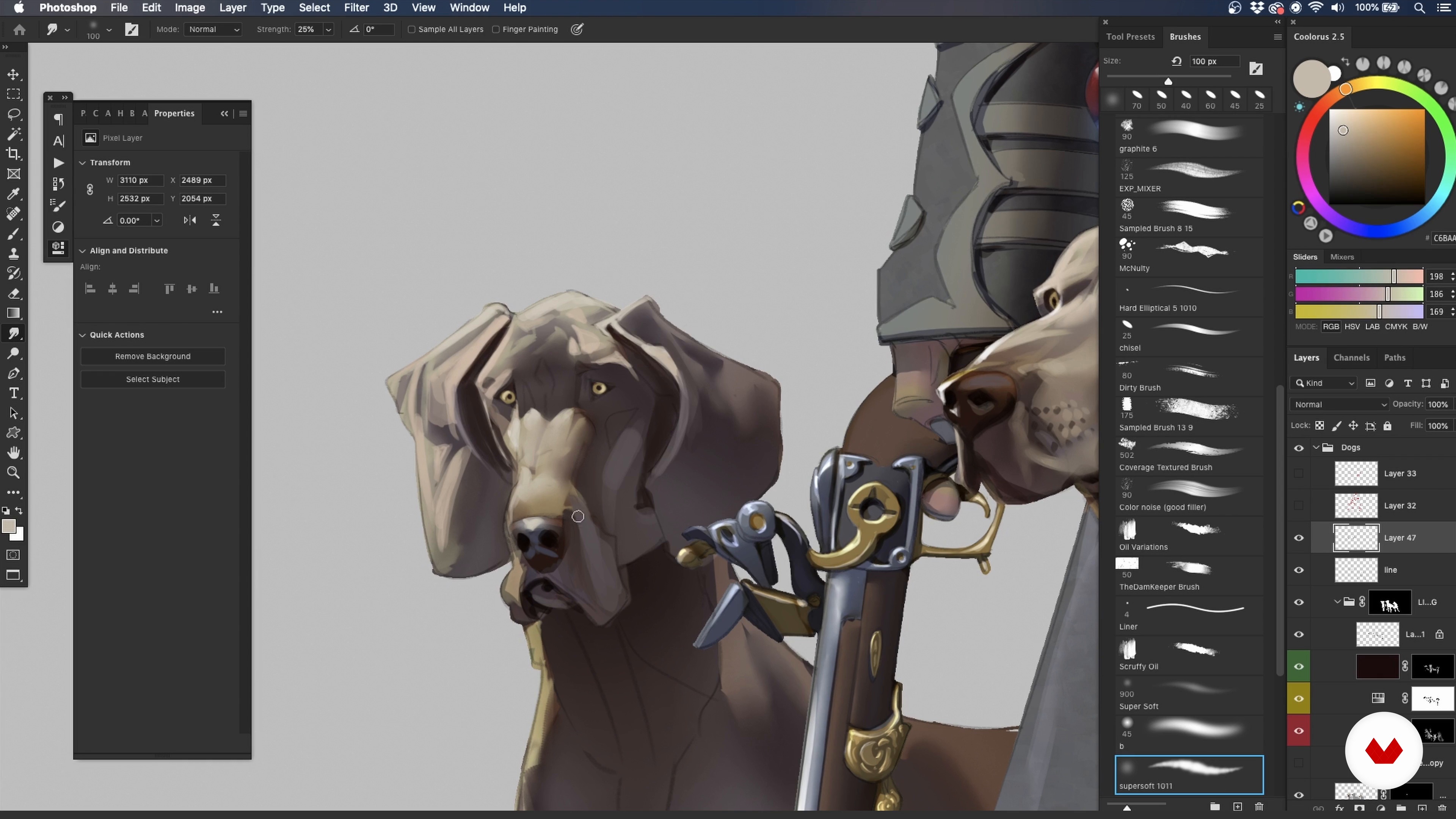Hide Layer 47 visibility eye
The height and width of the screenshot is (819, 1456).
(1299, 538)
